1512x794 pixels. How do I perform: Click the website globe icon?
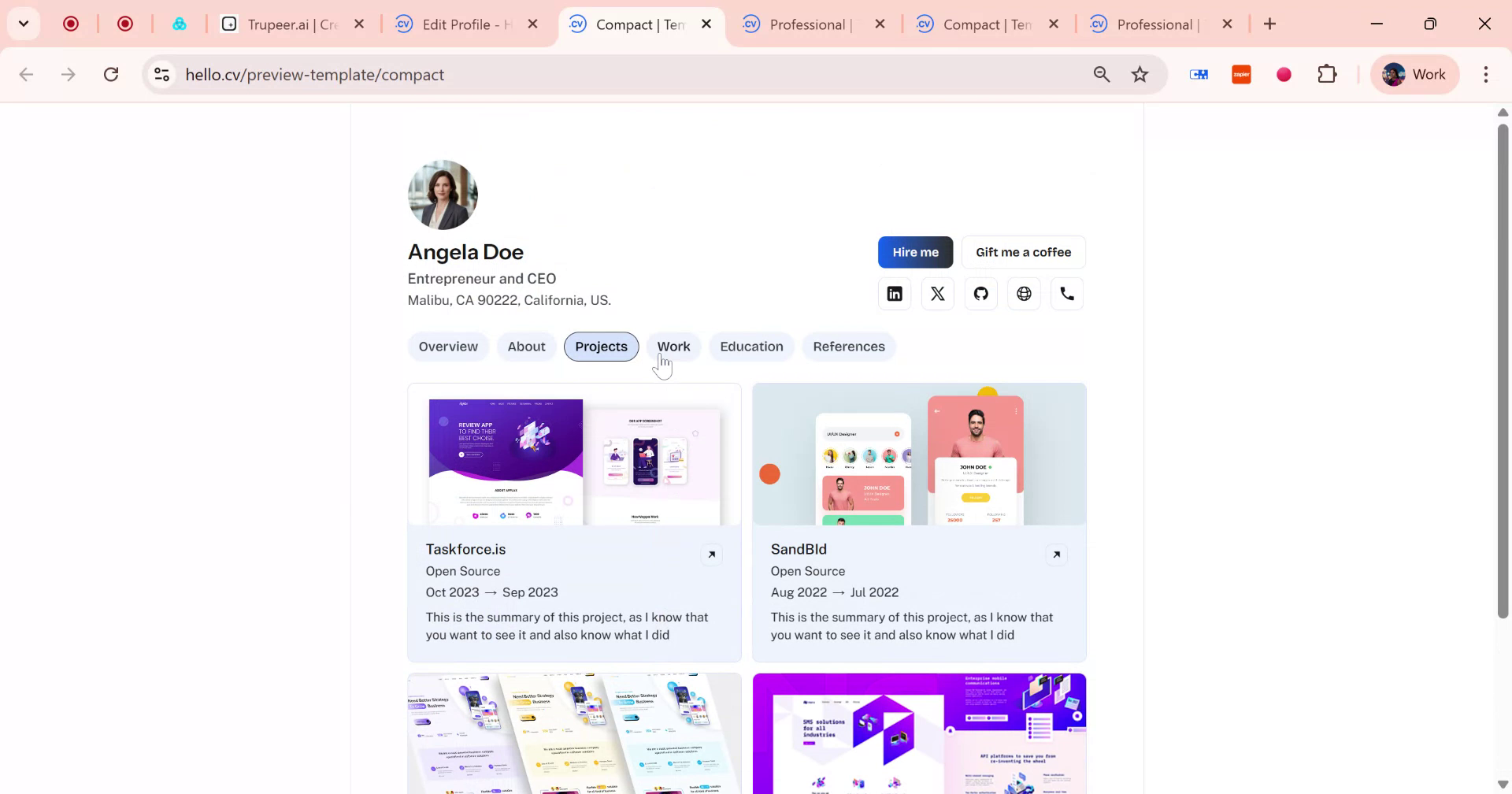[x=1024, y=293]
